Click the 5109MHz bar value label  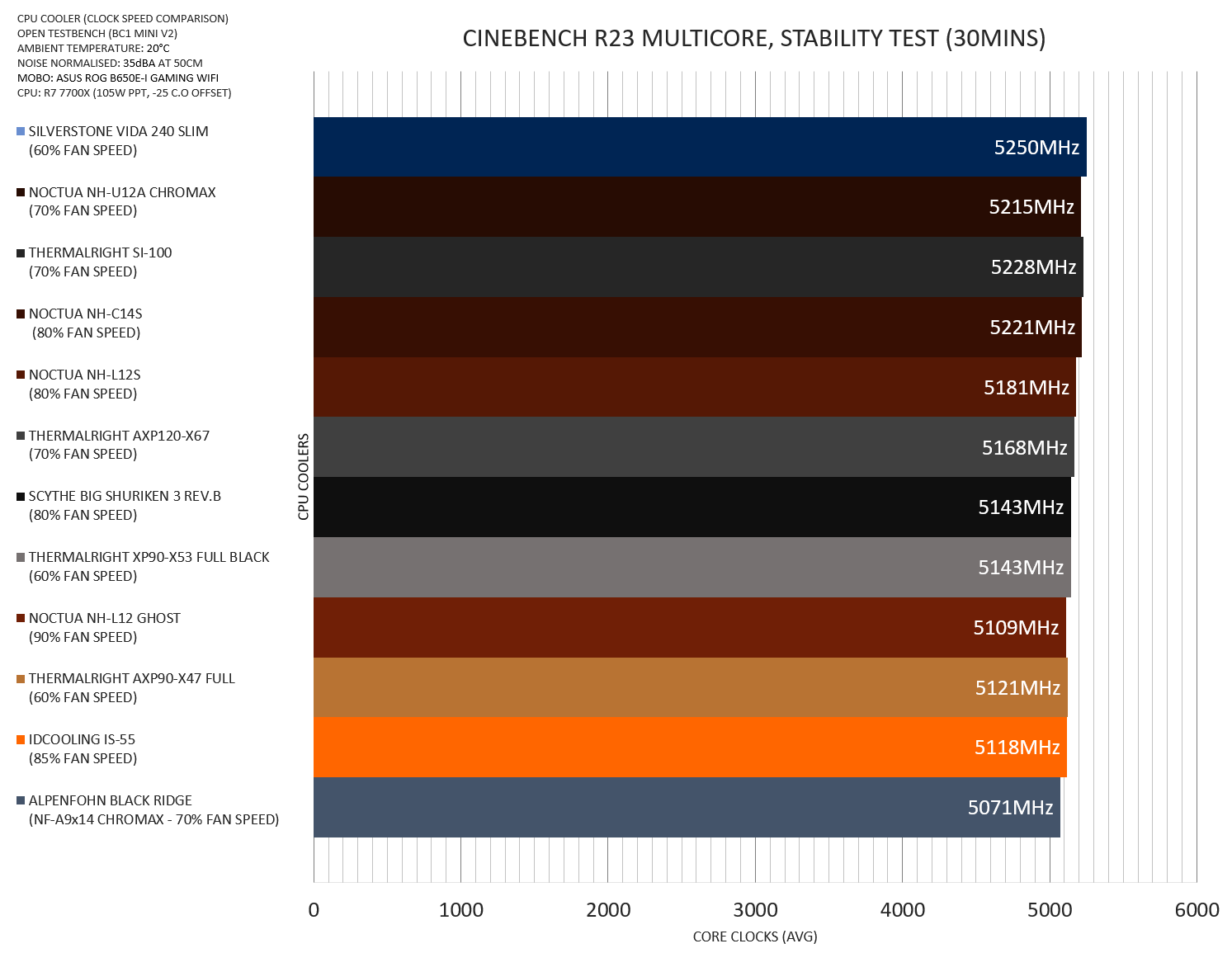pyautogui.click(x=1016, y=627)
